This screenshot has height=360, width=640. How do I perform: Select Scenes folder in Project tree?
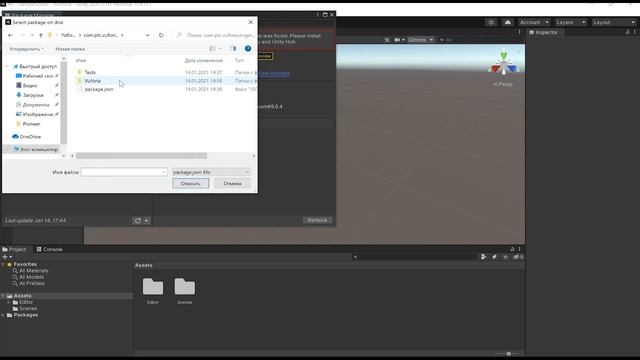coord(28,309)
